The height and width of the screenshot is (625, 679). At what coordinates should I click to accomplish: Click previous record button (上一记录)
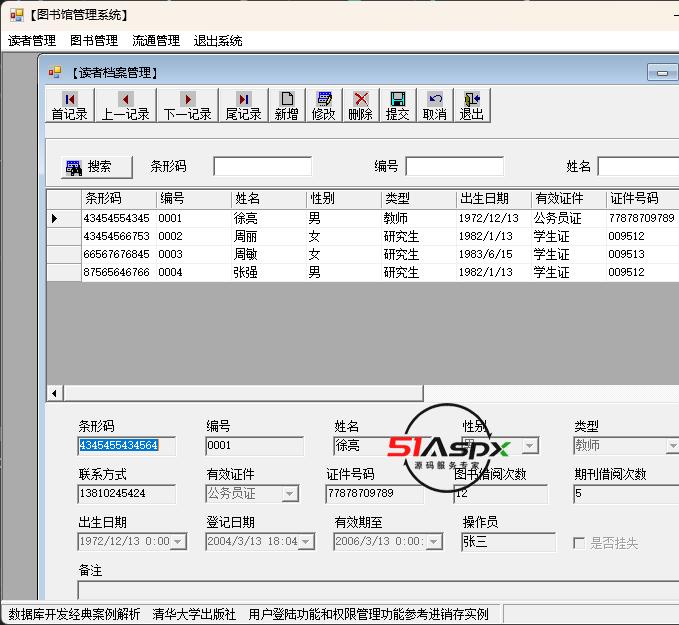[125, 105]
